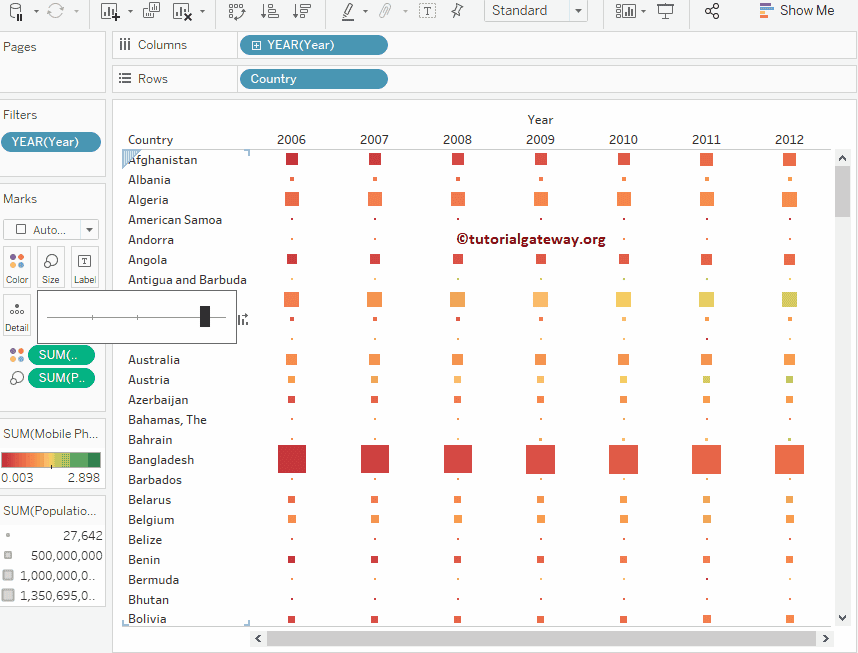Click the vertical scrollbar down arrow
This screenshot has height=653, width=858.
842,618
